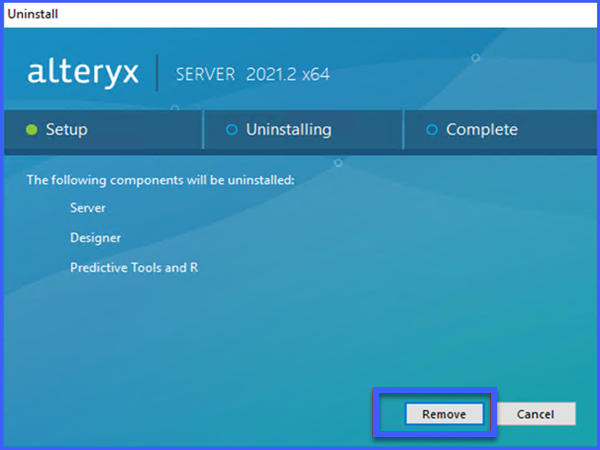Select the Uninstalling step tab
This screenshot has width=600, height=450.
[303, 130]
